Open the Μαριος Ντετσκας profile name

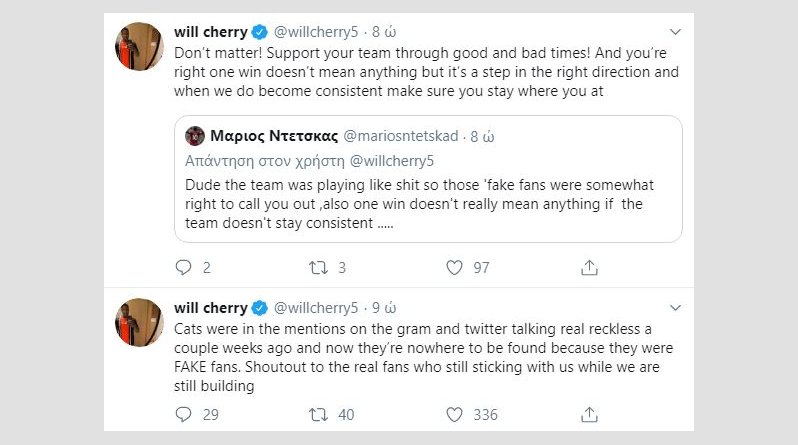273,135
